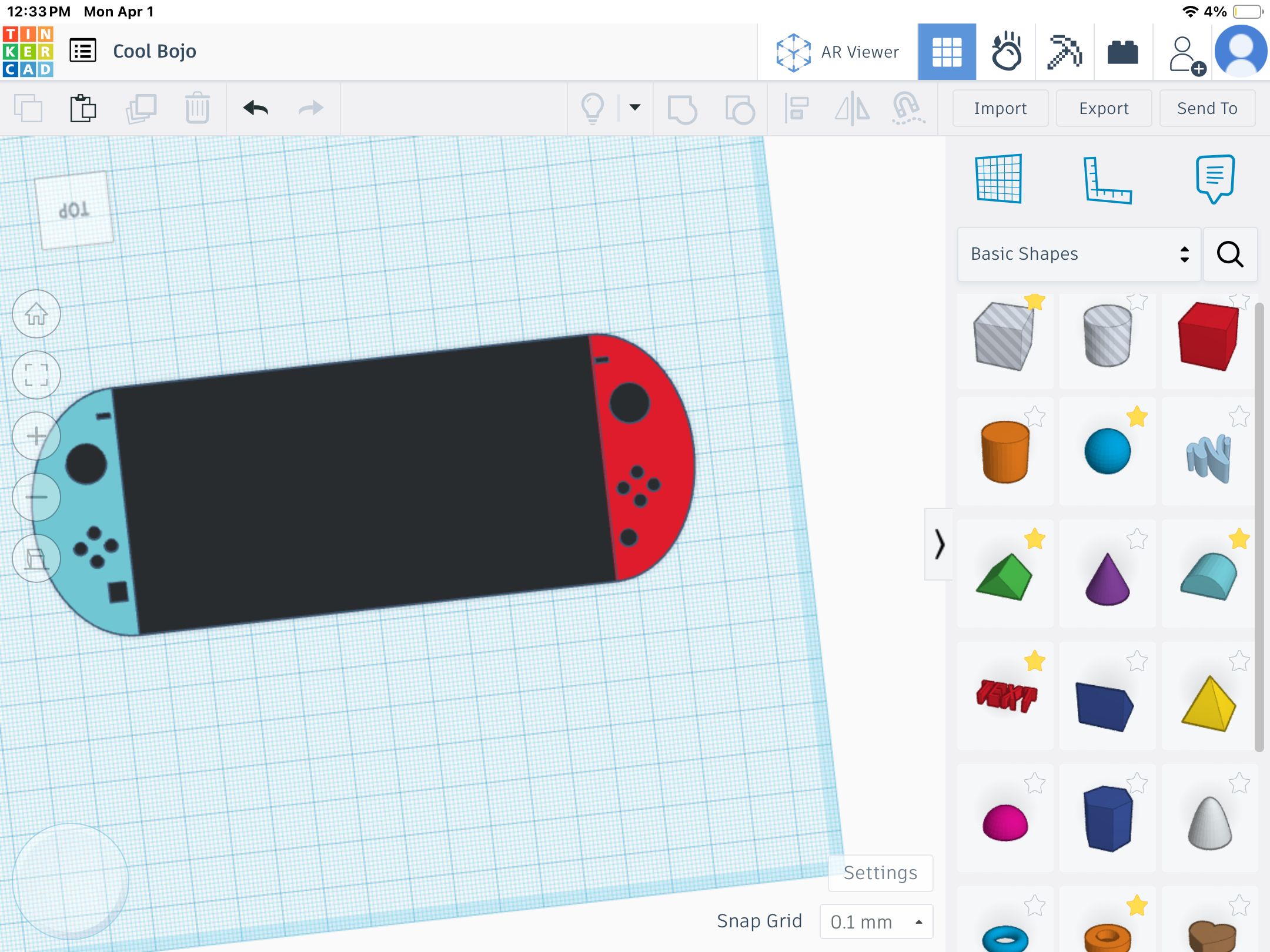Click the Align tool icon

point(796,109)
